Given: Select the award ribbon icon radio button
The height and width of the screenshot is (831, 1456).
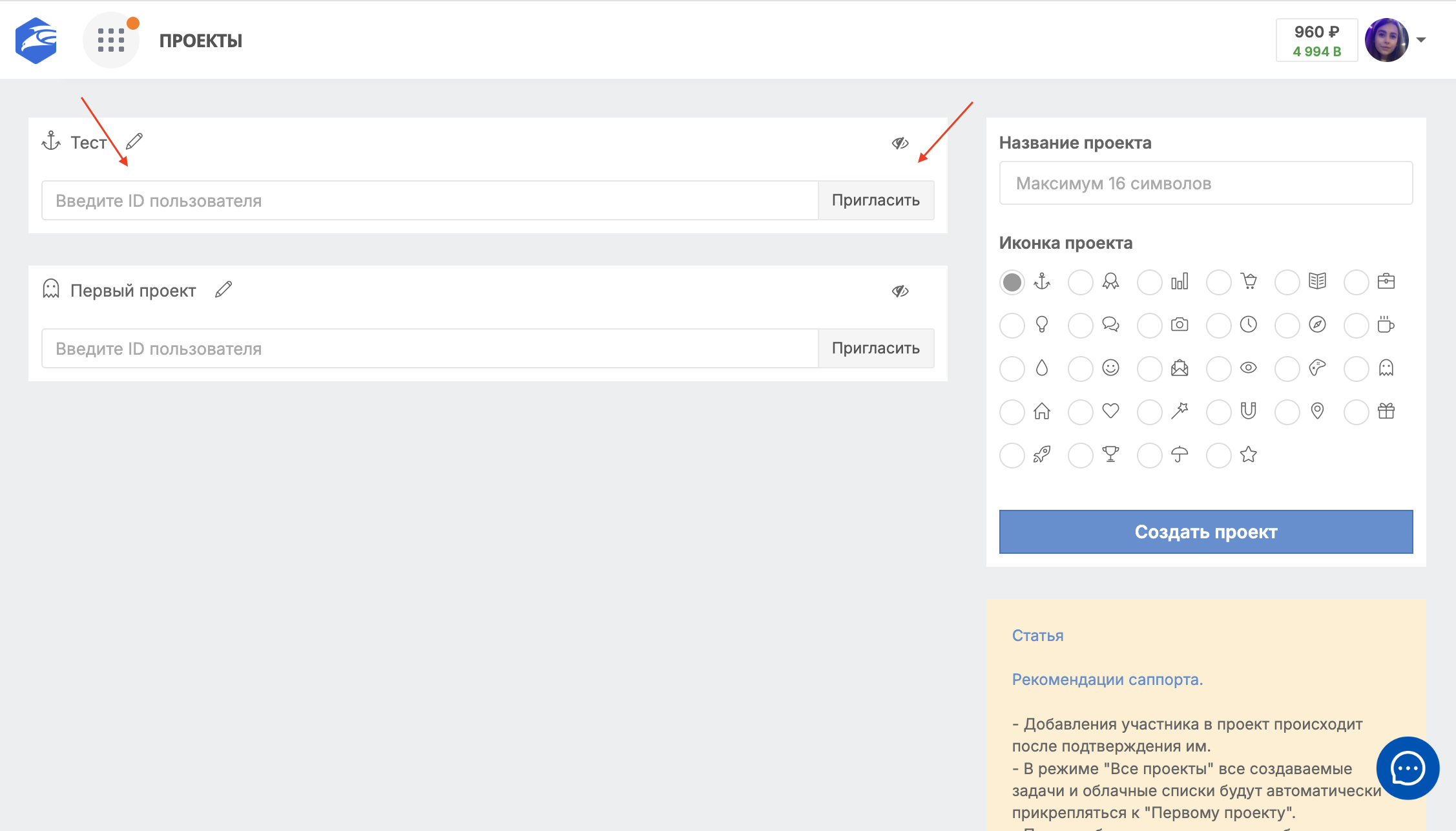Looking at the screenshot, I should 1081,282.
